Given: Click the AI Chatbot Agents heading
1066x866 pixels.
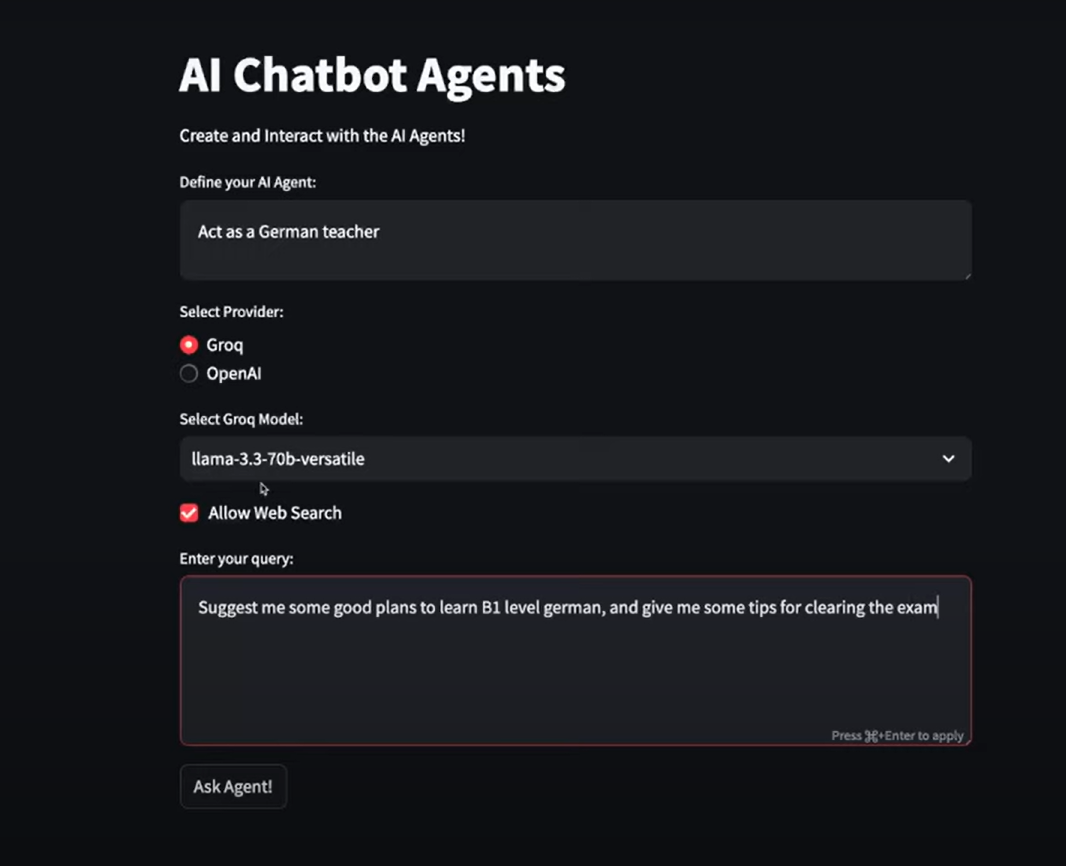Looking at the screenshot, I should pyautogui.click(x=371, y=74).
